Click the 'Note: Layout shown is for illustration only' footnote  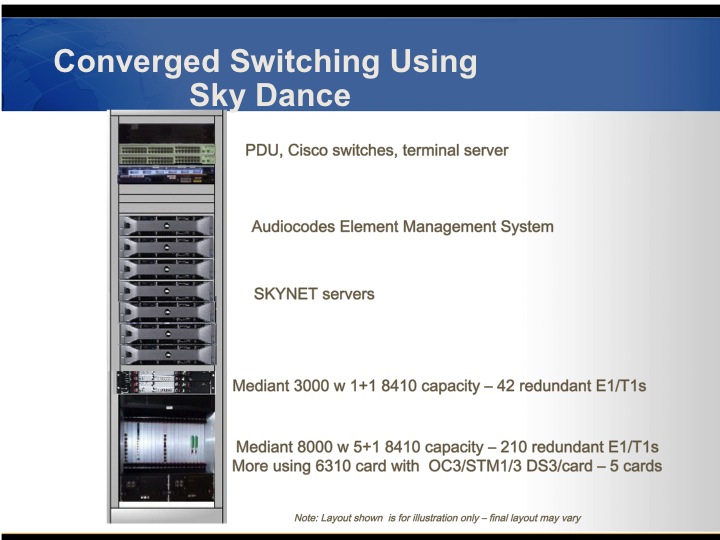point(437,518)
